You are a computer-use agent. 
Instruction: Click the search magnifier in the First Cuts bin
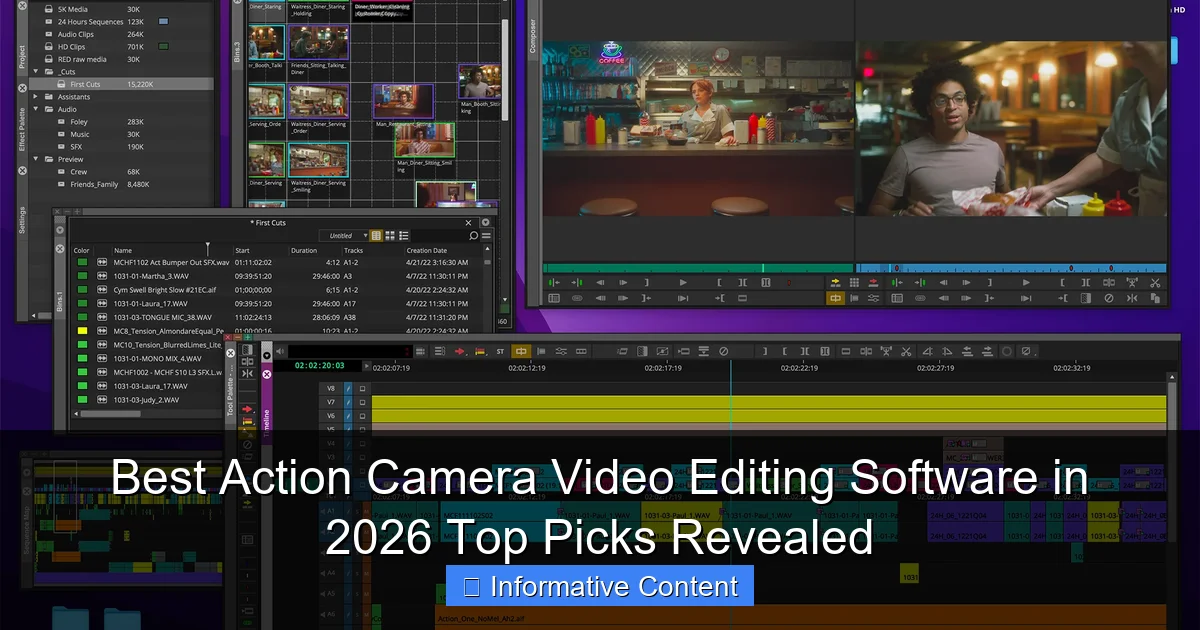pyautogui.click(x=474, y=235)
